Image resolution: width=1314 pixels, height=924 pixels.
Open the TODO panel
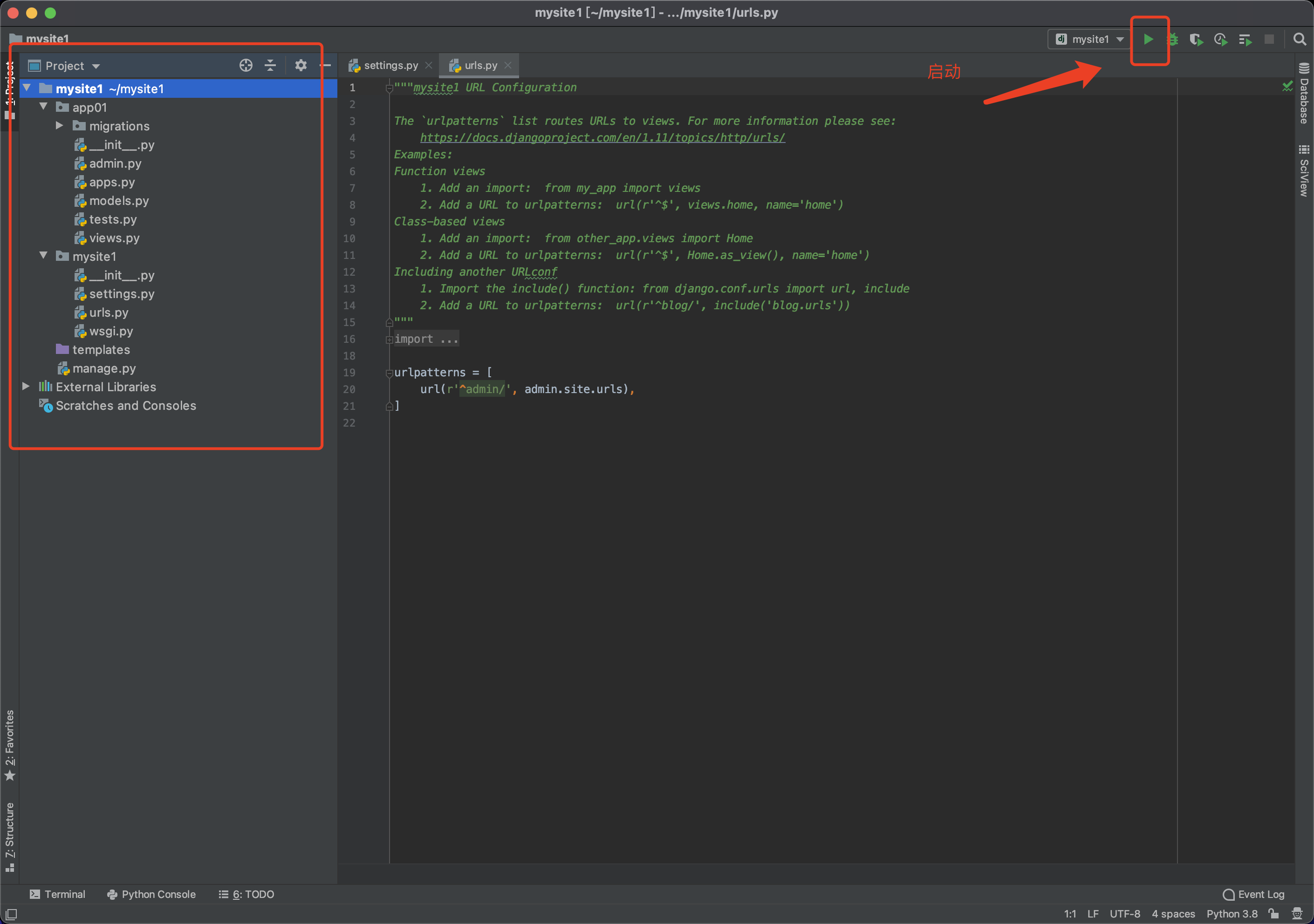pyautogui.click(x=246, y=894)
